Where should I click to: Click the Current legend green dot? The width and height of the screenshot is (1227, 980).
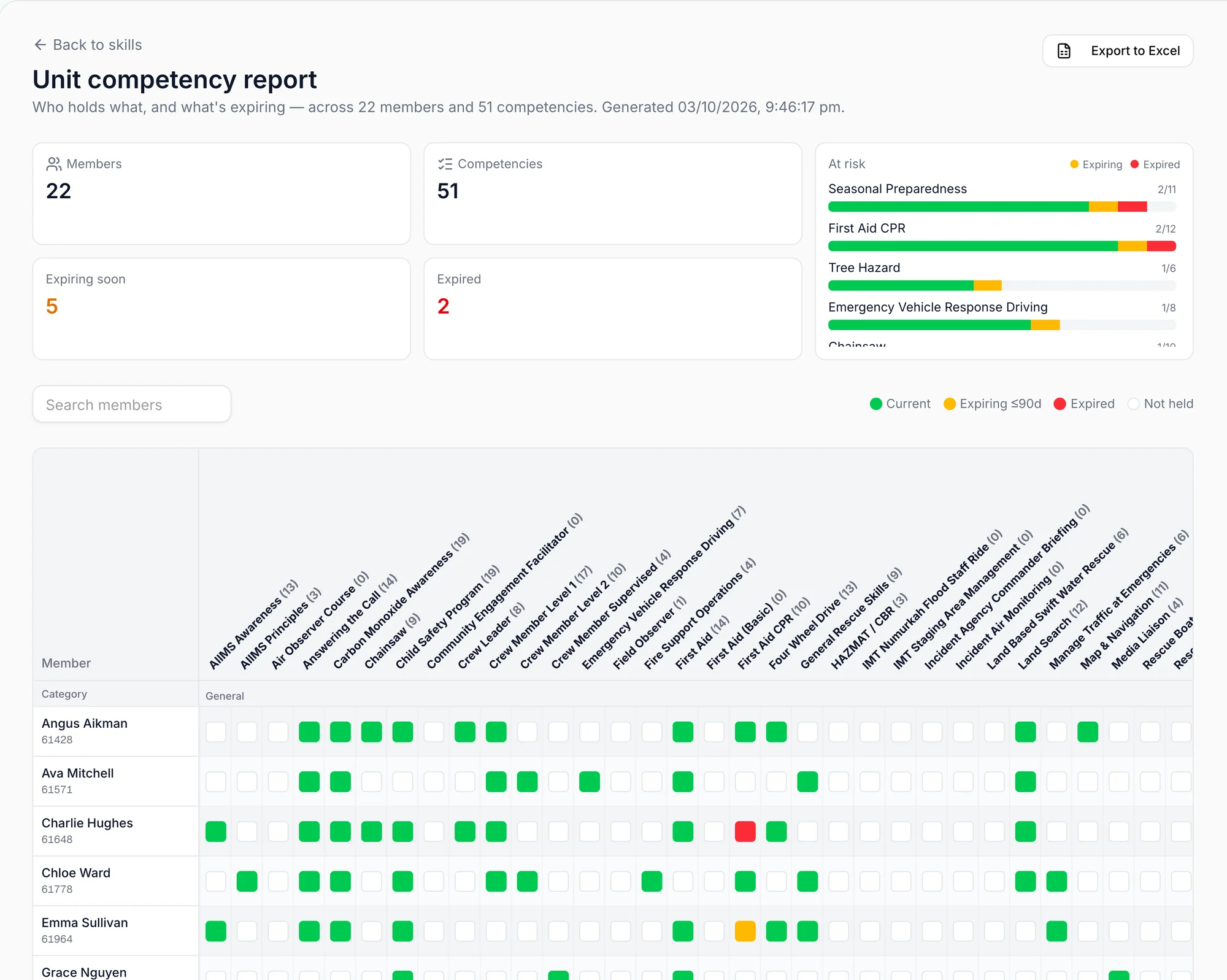(876, 404)
